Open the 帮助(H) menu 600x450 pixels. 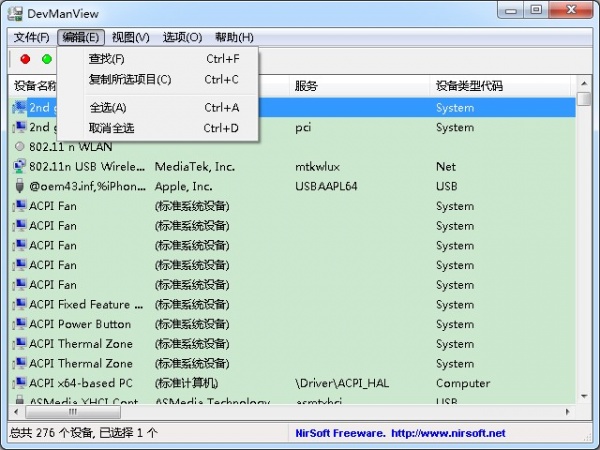pos(233,37)
